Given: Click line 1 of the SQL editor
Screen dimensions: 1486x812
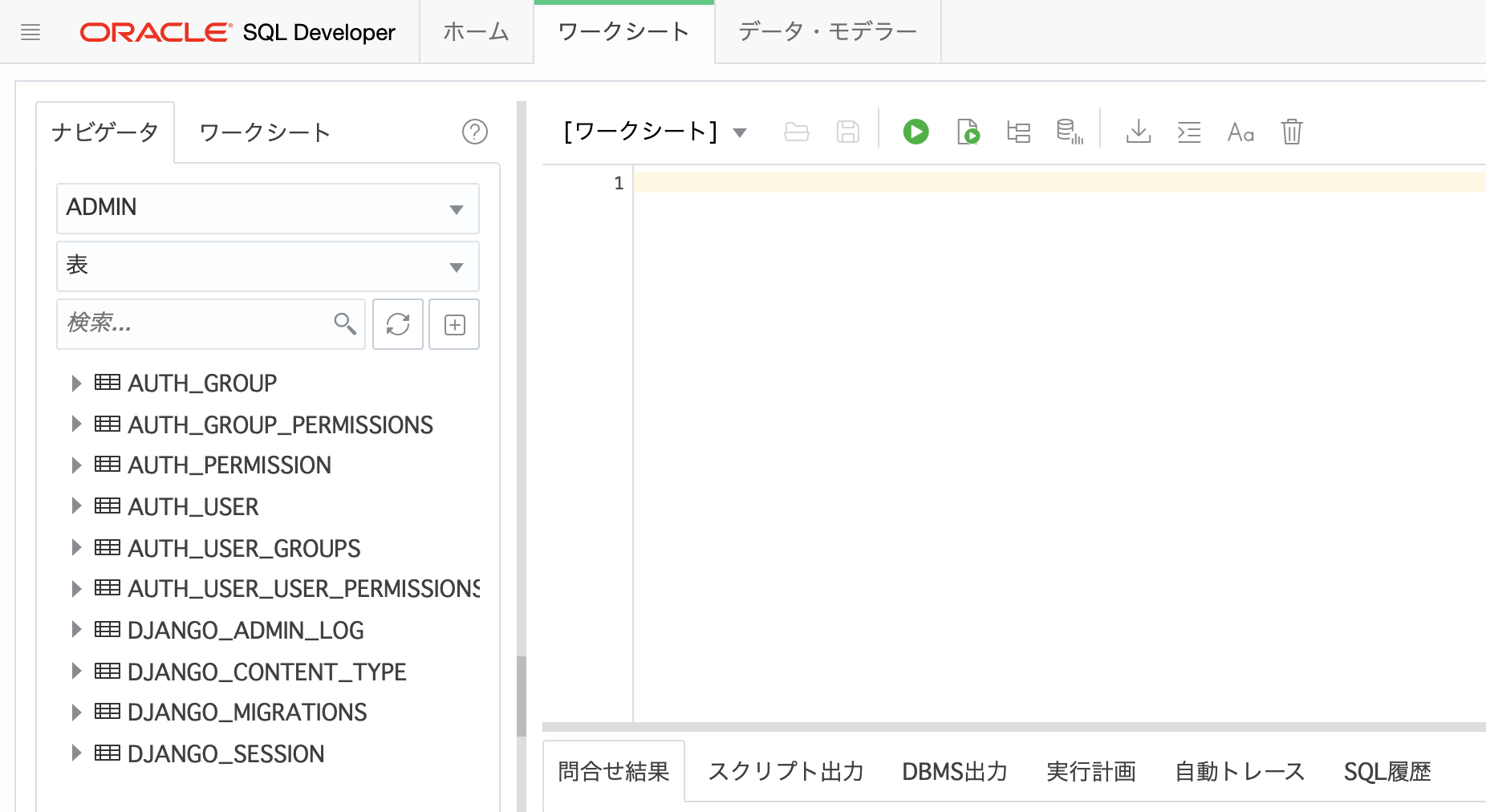Looking at the screenshot, I should [1059, 182].
